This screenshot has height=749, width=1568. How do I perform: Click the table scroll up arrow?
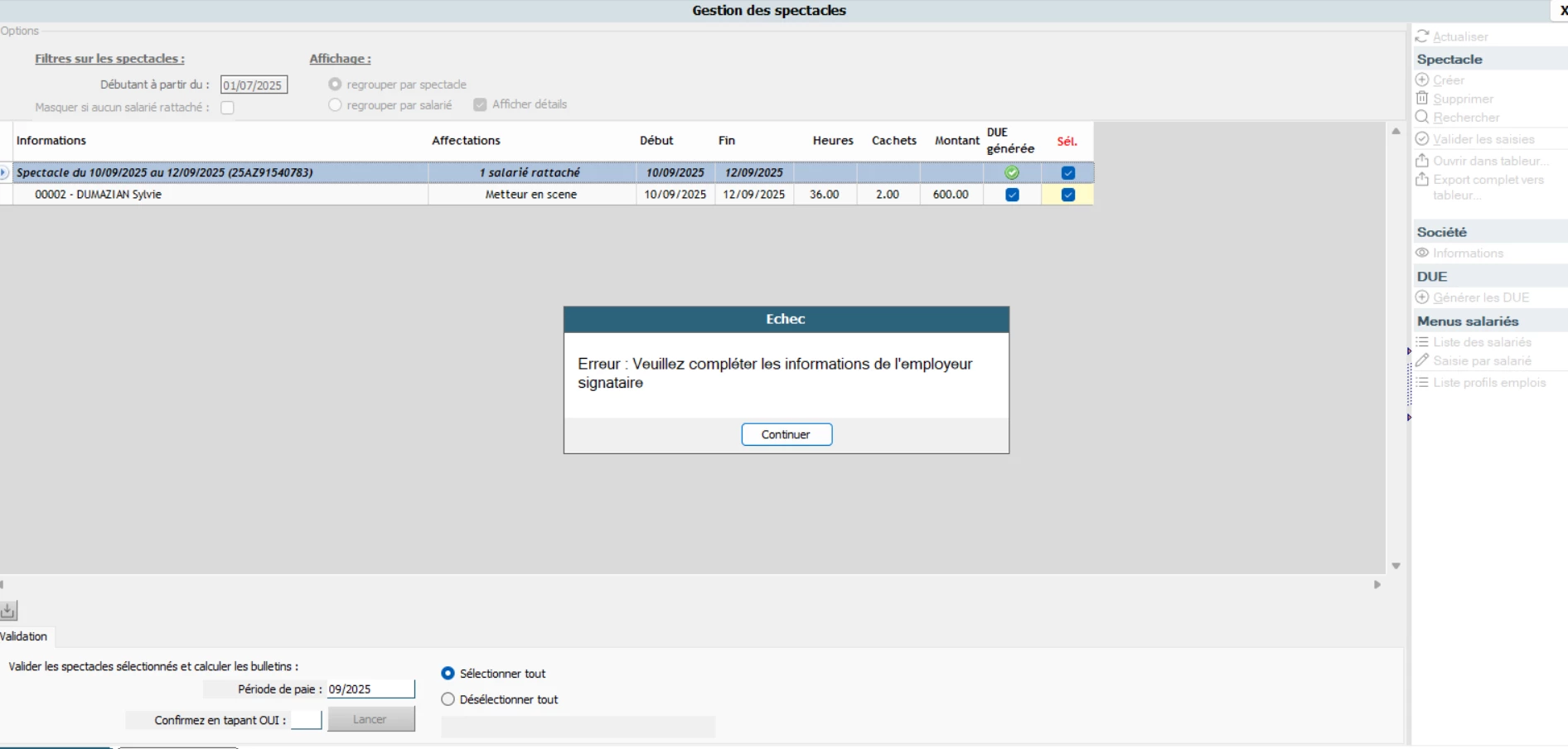1396,131
